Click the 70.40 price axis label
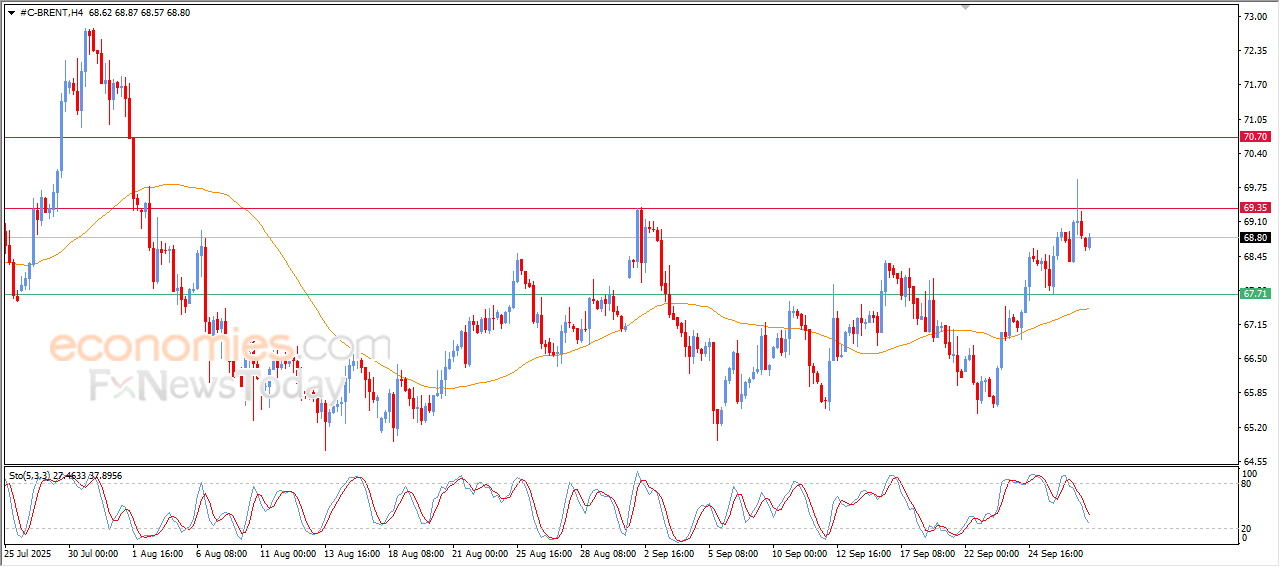This screenshot has width=1280, height=567. click(x=1254, y=153)
